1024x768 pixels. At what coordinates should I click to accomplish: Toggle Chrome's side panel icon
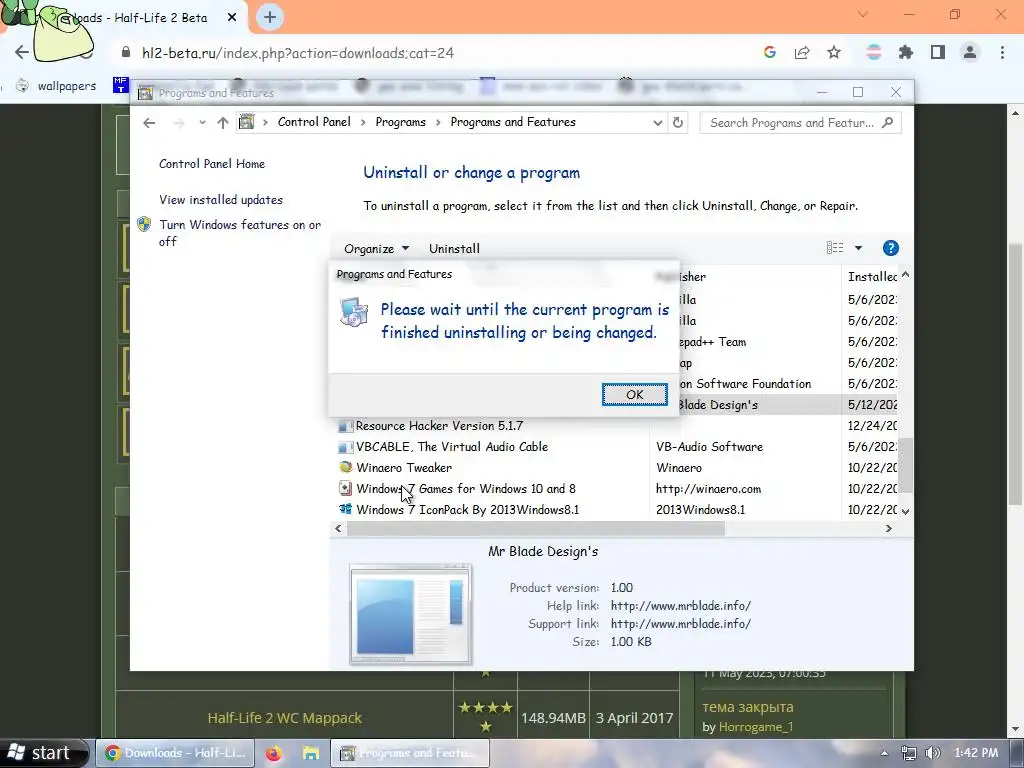click(938, 52)
